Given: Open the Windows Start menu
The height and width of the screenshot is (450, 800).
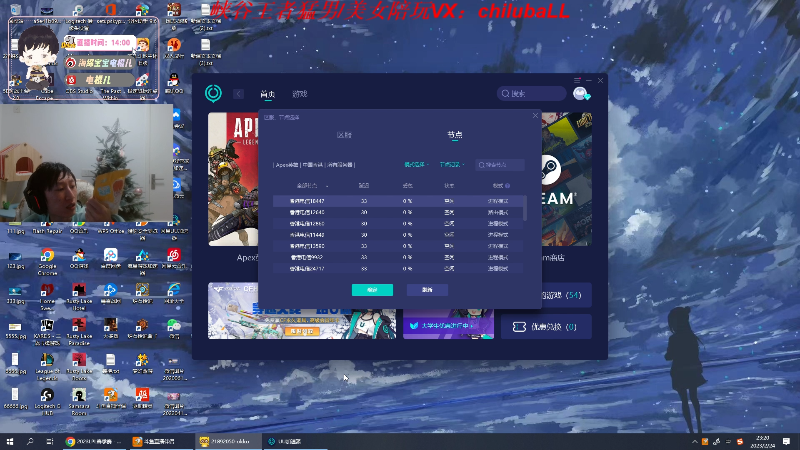Looking at the screenshot, I should coord(10,441).
